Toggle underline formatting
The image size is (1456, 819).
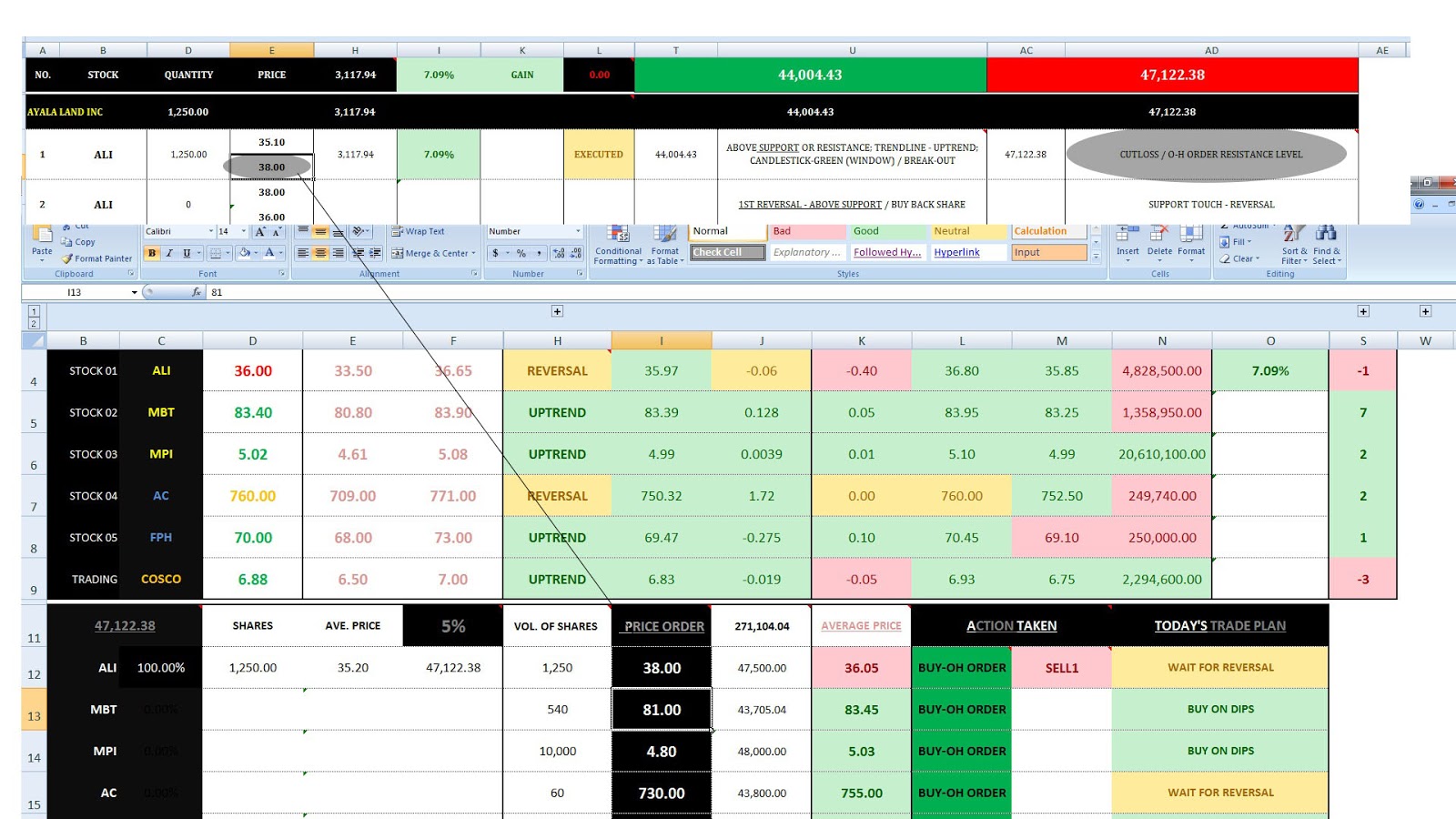184,253
